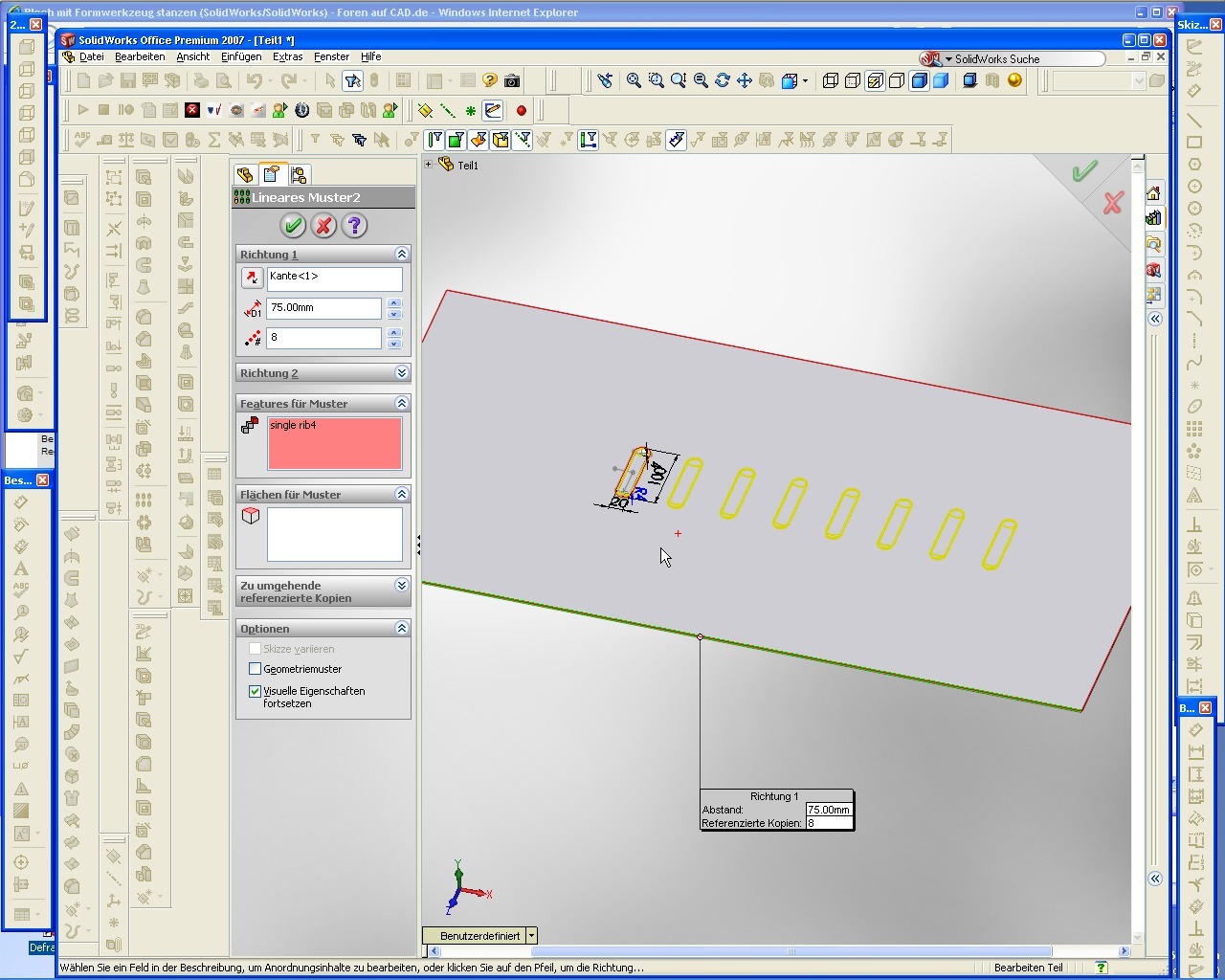This screenshot has width=1225, height=980.
Task: Open the SolidWorks Suche options arrow
Action: 948,58
